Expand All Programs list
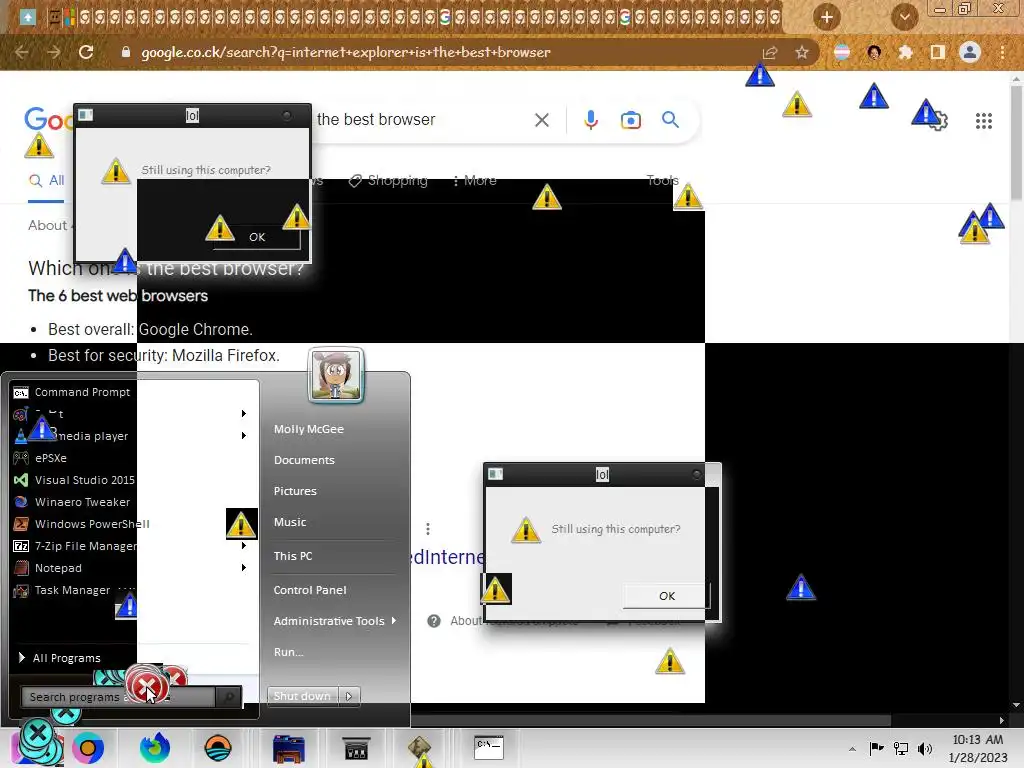 click(60, 658)
